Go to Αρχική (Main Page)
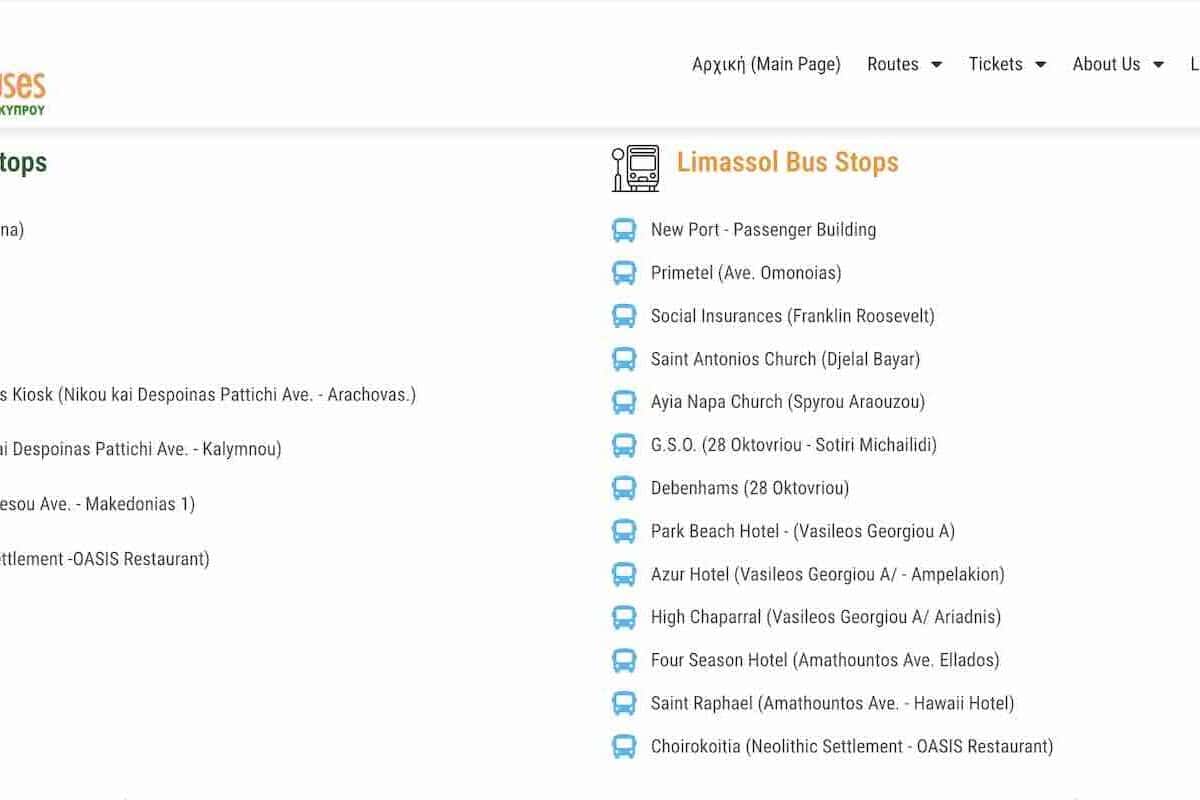The image size is (1200, 800). click(x=766, y=64)
